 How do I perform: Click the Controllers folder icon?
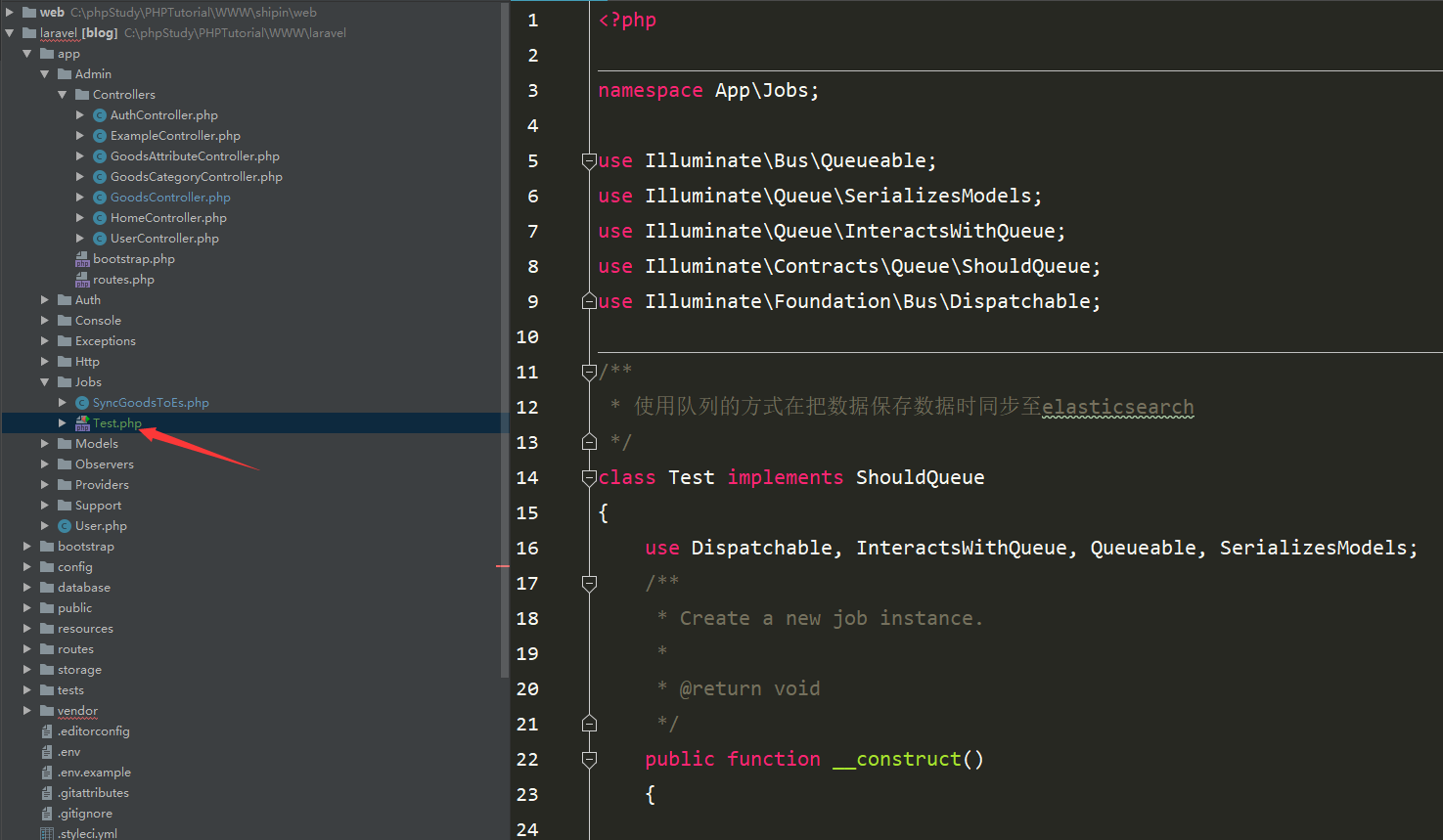[82, 95]
